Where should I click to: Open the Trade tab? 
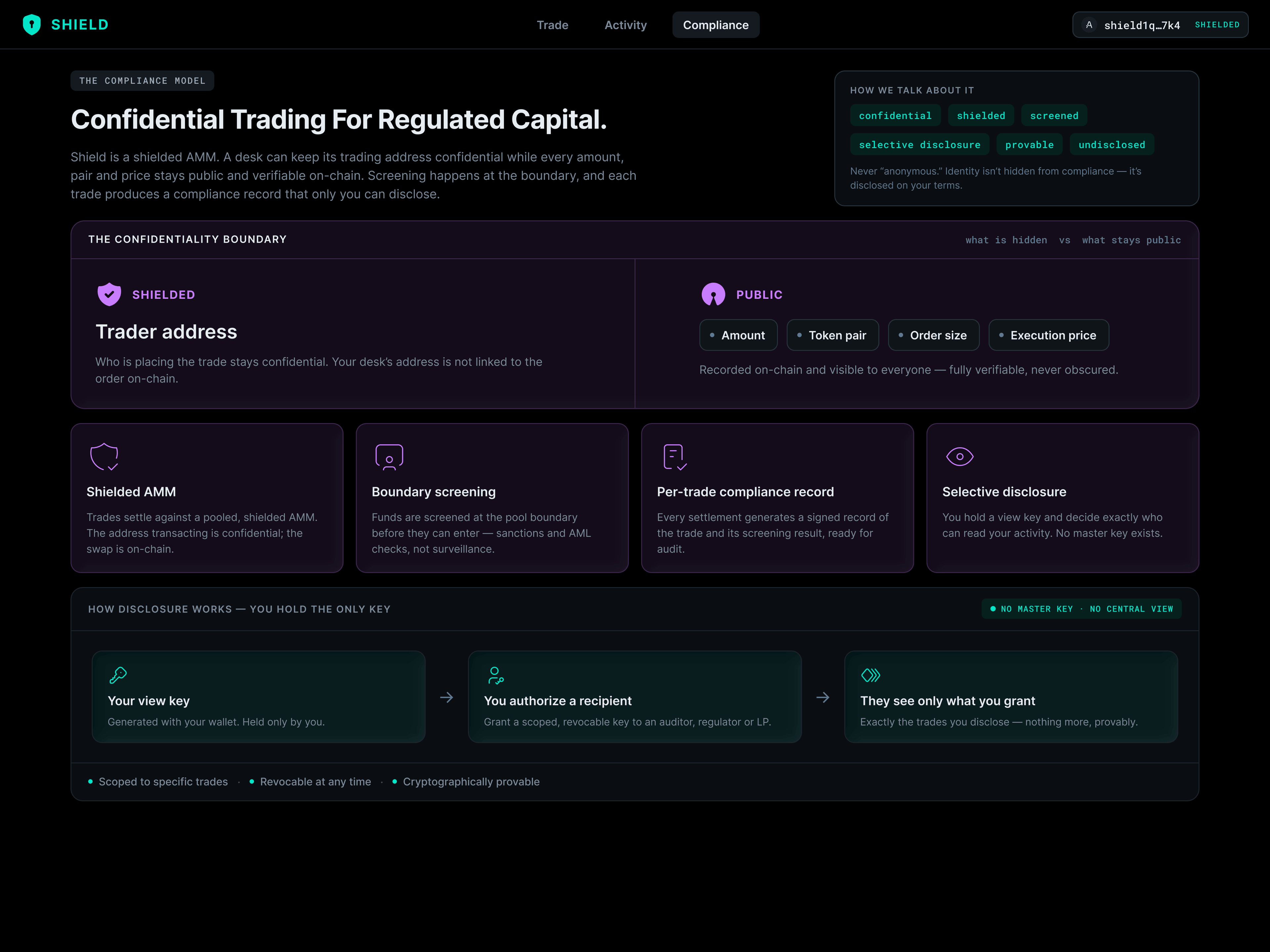tap(552, 25)
